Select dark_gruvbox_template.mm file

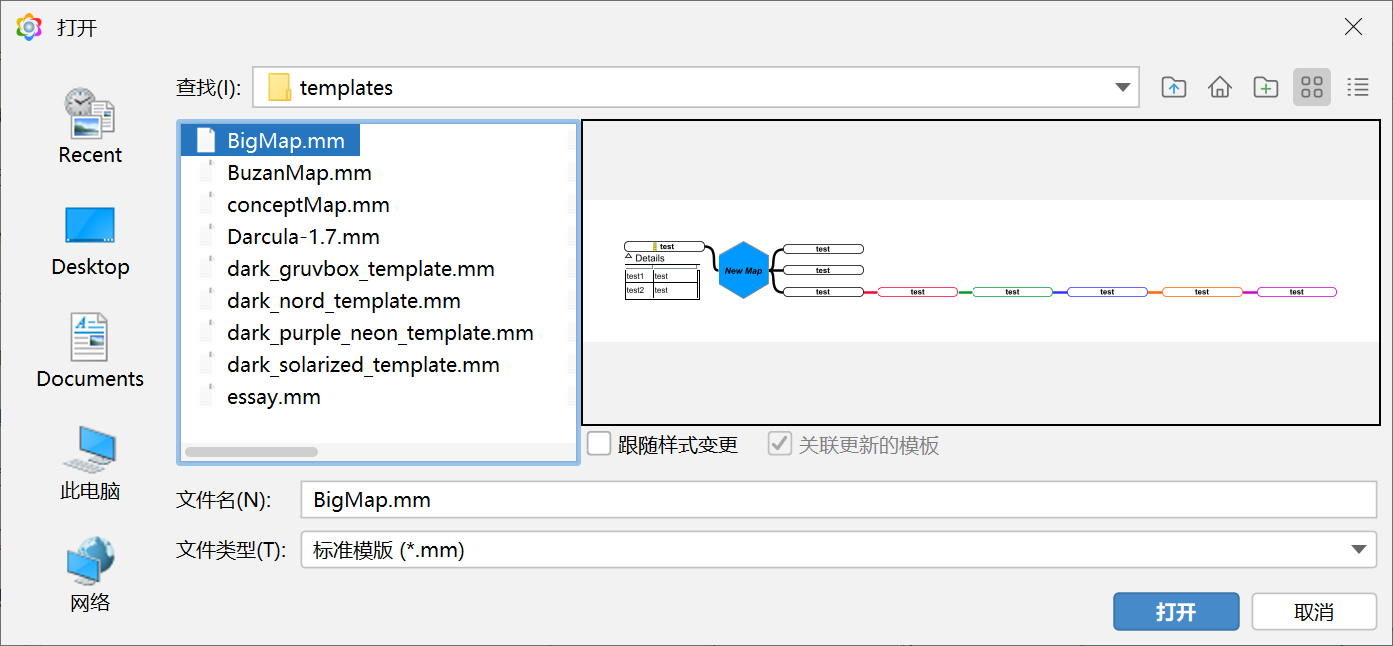point(361,269)
